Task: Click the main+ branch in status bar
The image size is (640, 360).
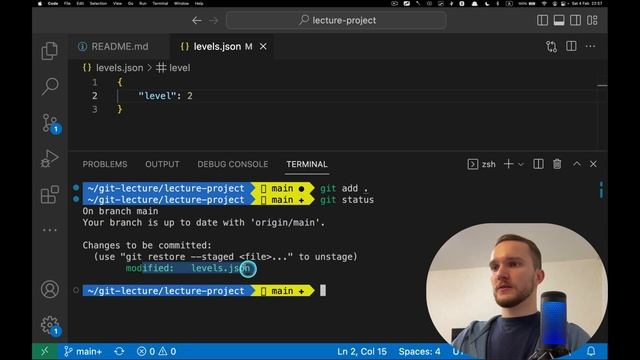Action: point(83,351)
